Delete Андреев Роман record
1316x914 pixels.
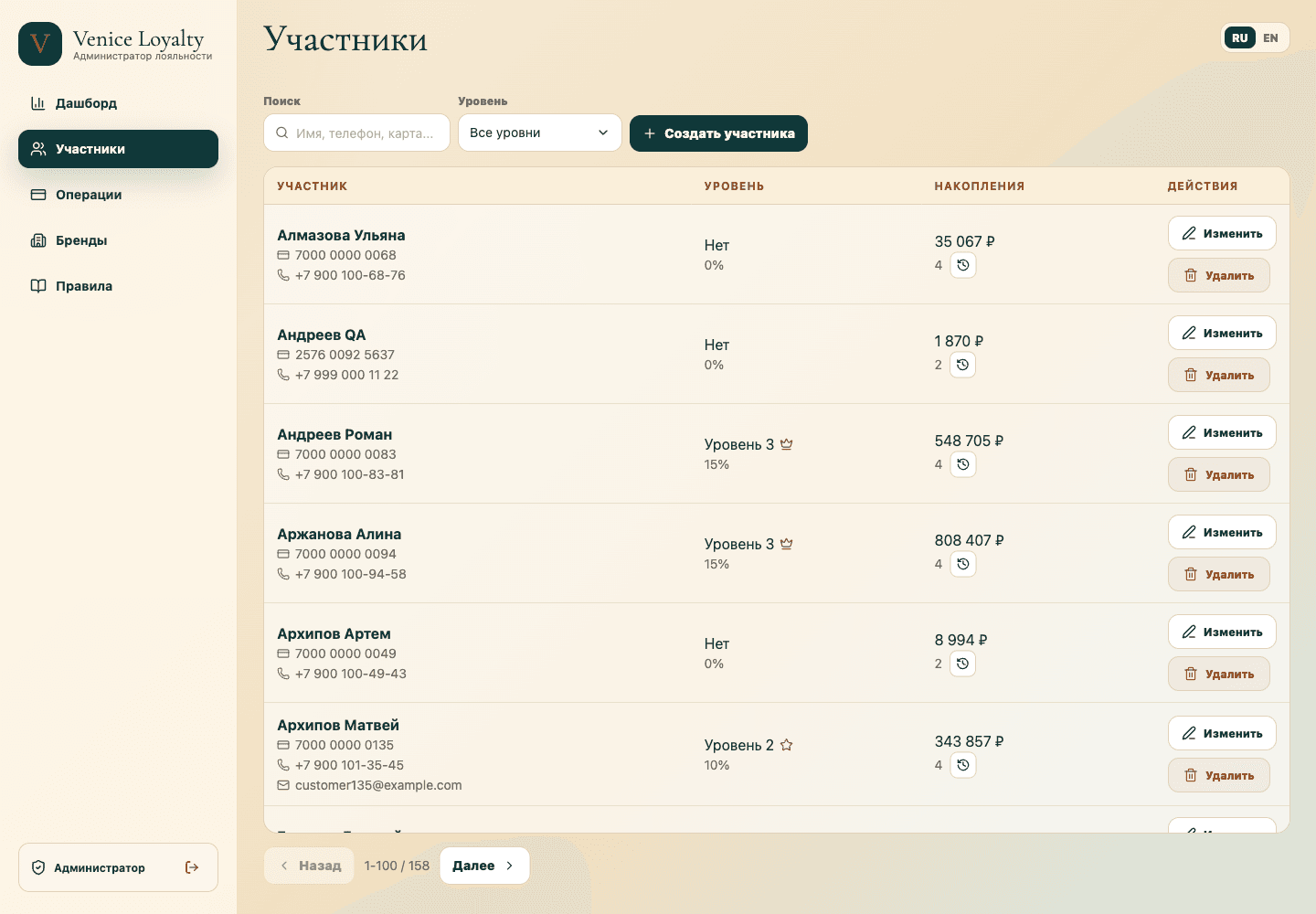pyautogui.click(x=1219, y=474)
